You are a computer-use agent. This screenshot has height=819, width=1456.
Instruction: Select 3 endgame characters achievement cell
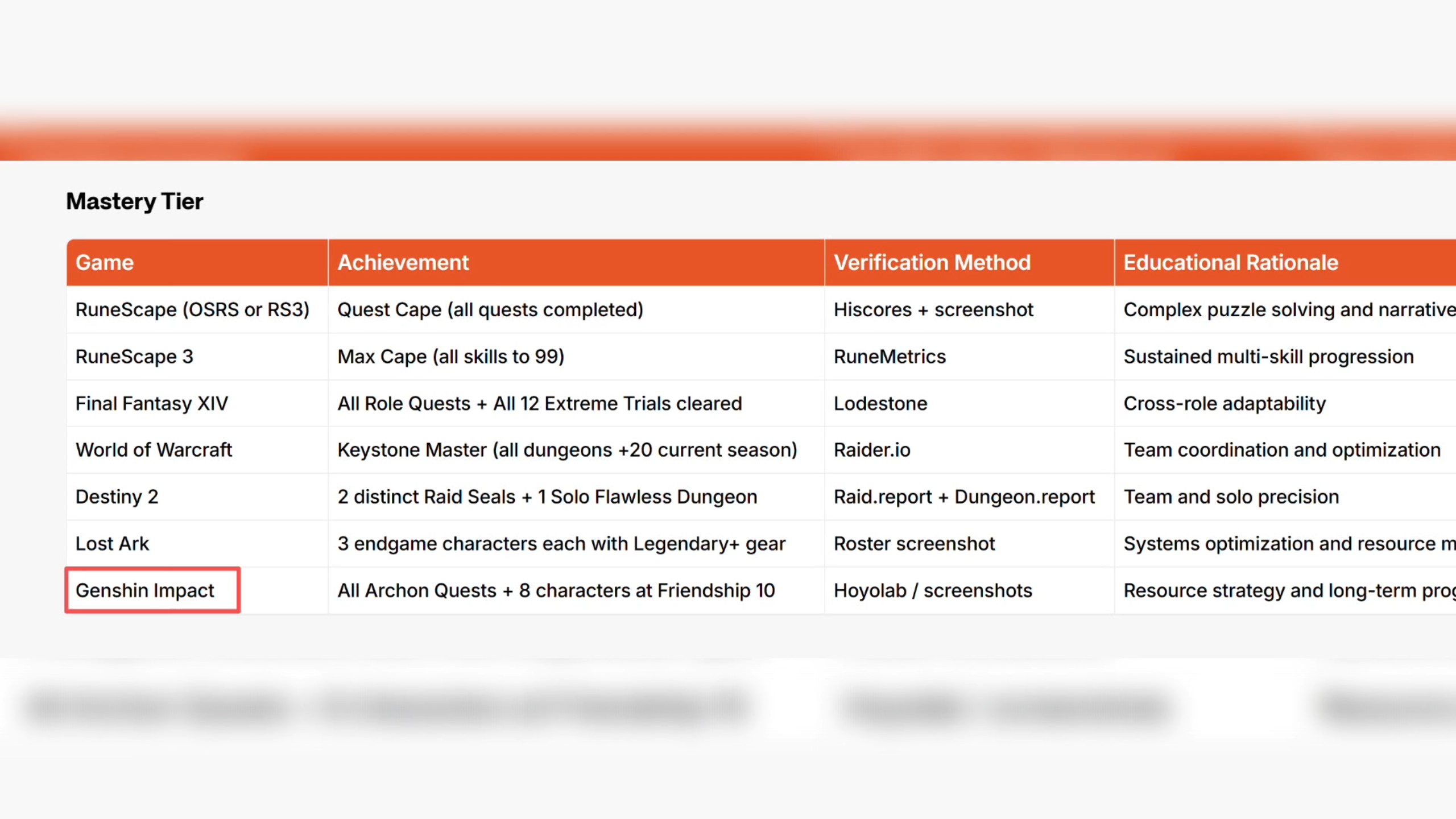576,544
